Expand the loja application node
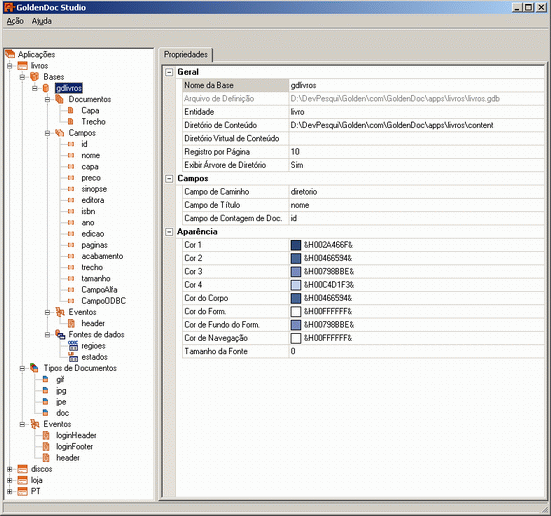The width and height of the screenshot is (551, 516). (10, 480)
